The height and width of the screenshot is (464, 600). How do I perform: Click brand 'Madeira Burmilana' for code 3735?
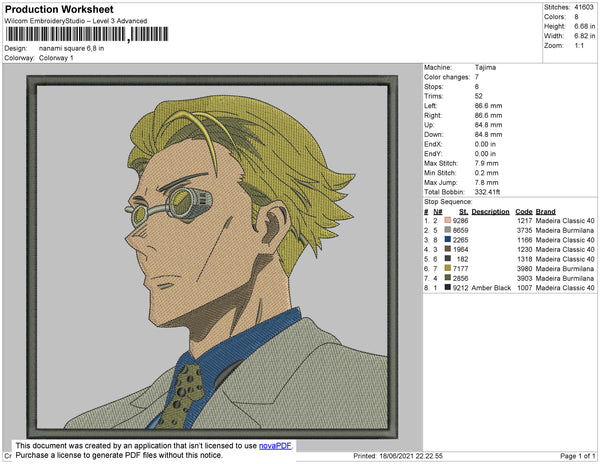coord(565,230)
